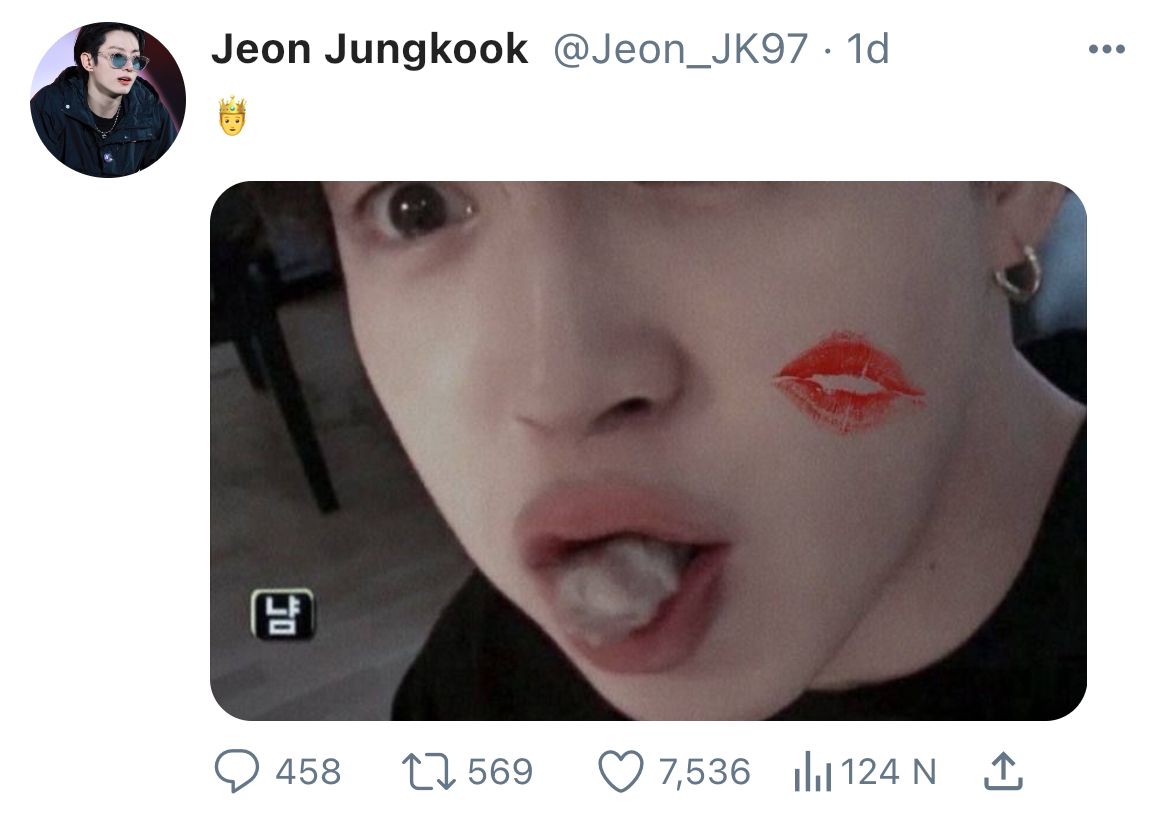This screenshot has width=1170, height=814.
Task: Click the wide-open eye in the photo
Action: (x=415, y=212)
